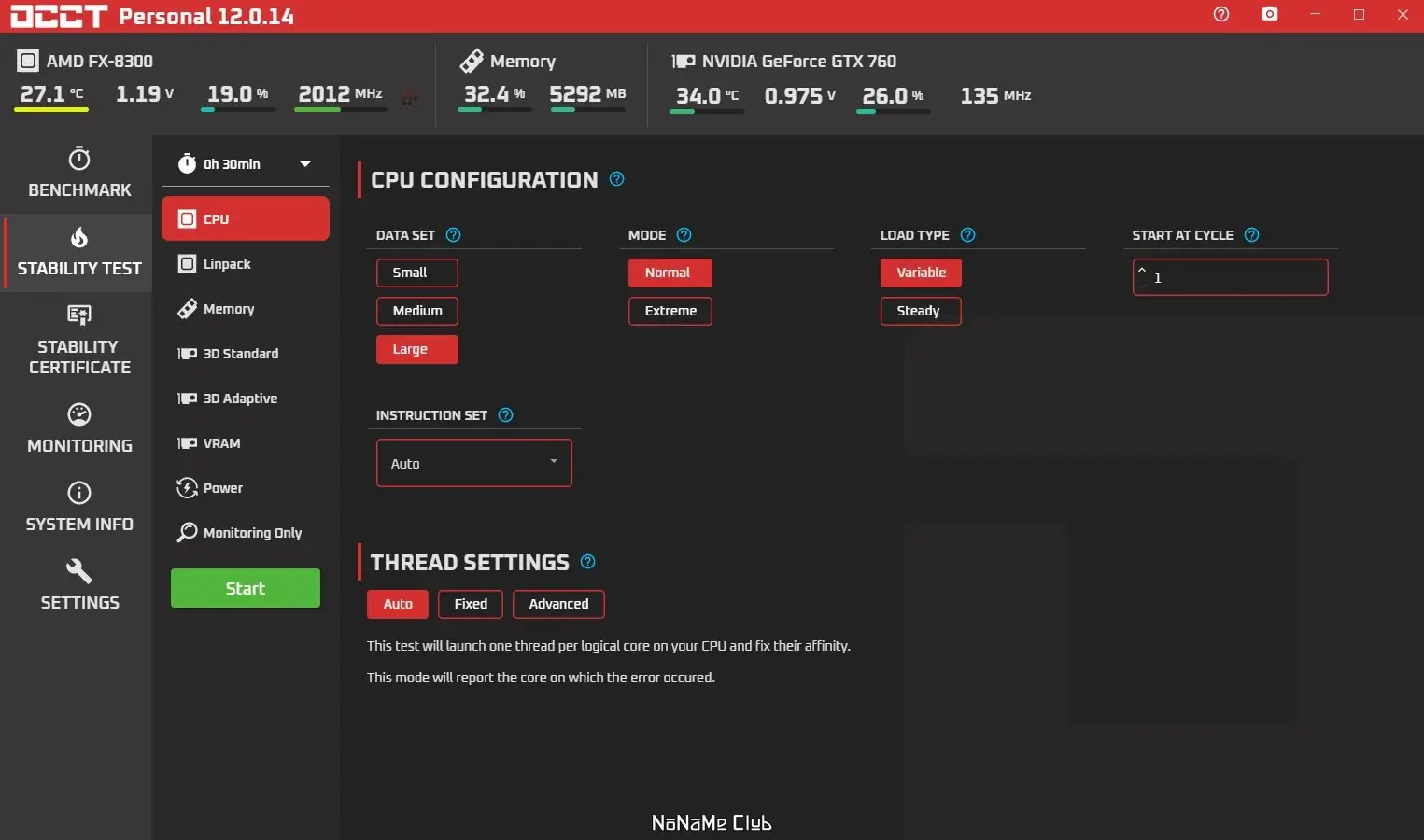Set thread settings to Advanced

(x=558, y=604)
